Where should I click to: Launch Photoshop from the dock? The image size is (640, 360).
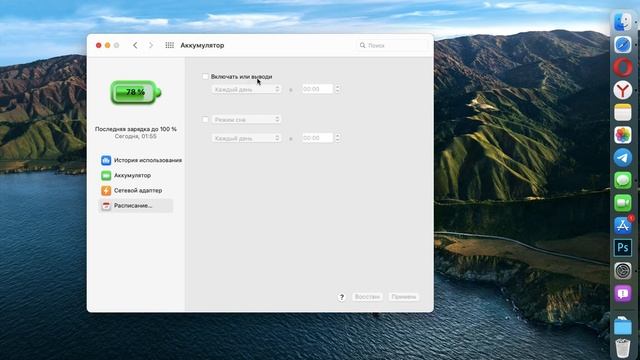tap(623, 248)
